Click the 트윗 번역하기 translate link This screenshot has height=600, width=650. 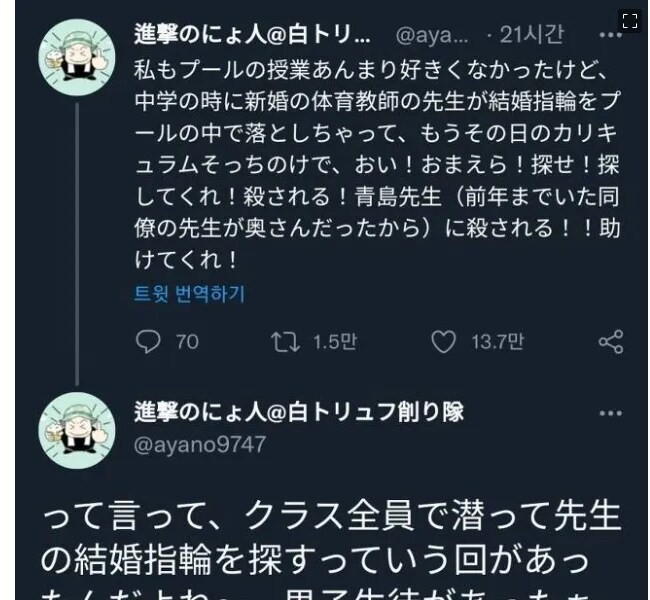(189, 294)
